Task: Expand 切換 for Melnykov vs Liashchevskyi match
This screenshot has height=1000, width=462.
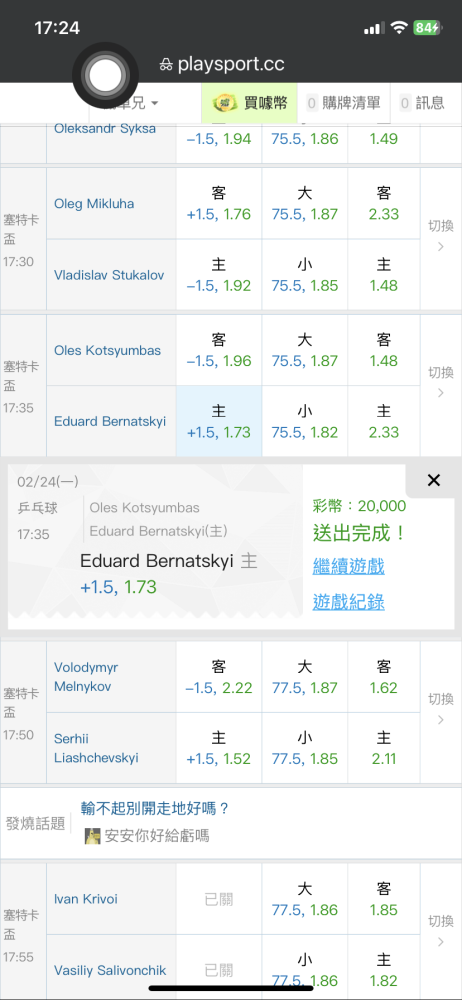Action: [440, 712]
